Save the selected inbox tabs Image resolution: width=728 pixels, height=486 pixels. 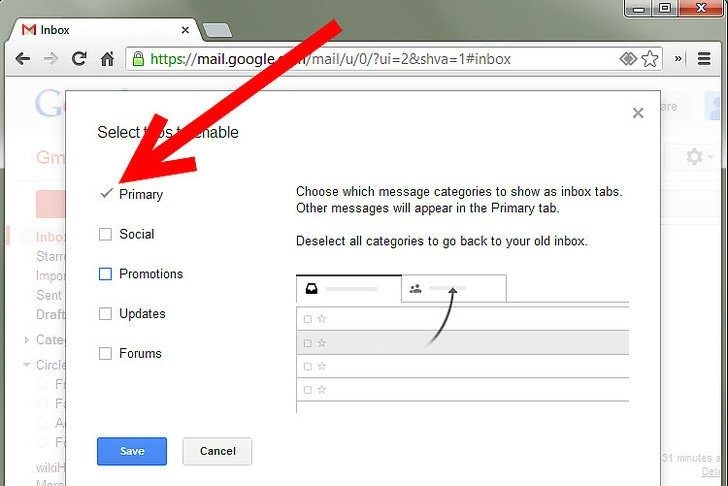[x=132, y=451]
